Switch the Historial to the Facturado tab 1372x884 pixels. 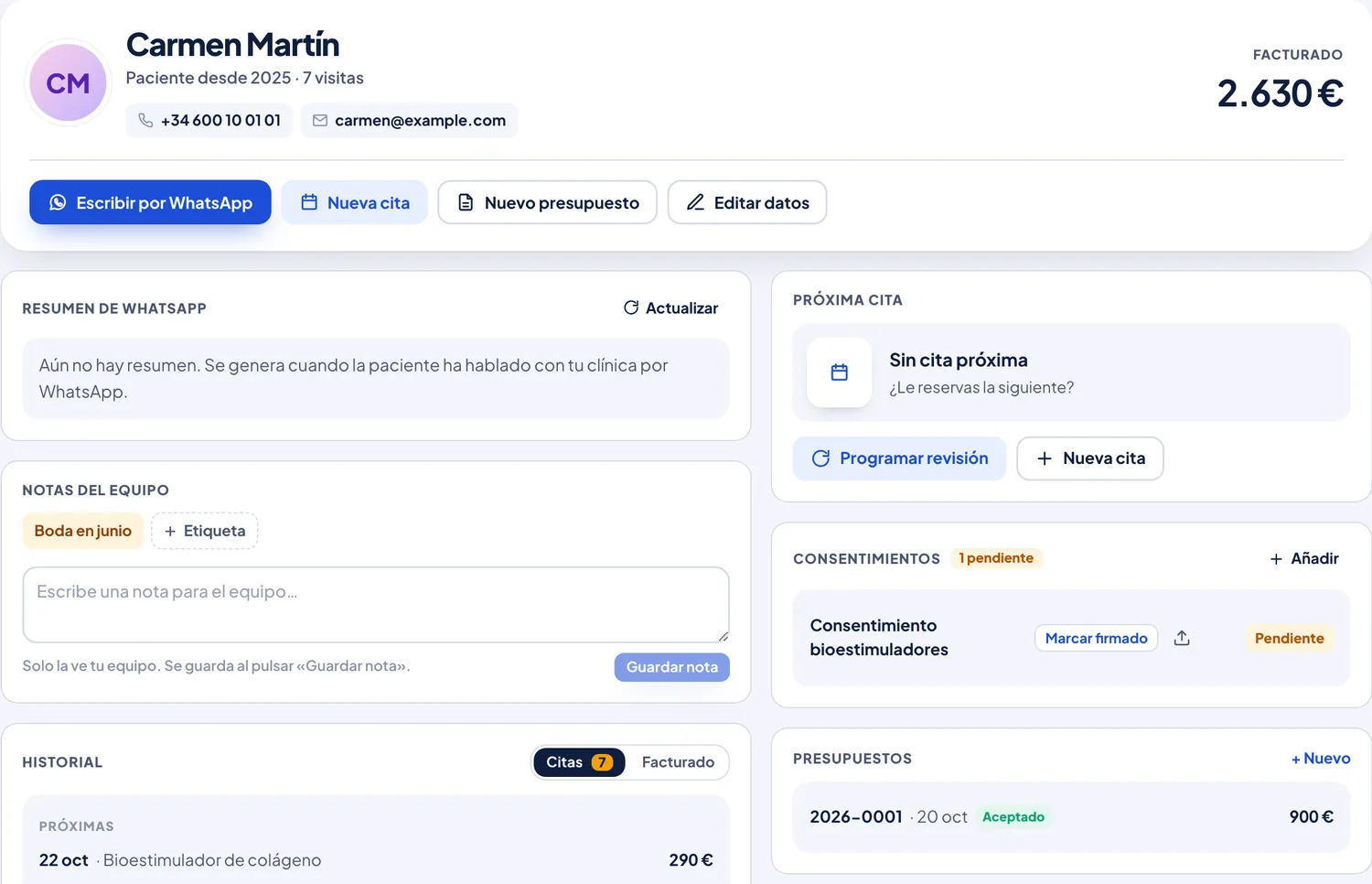click(x=678, y=762)
